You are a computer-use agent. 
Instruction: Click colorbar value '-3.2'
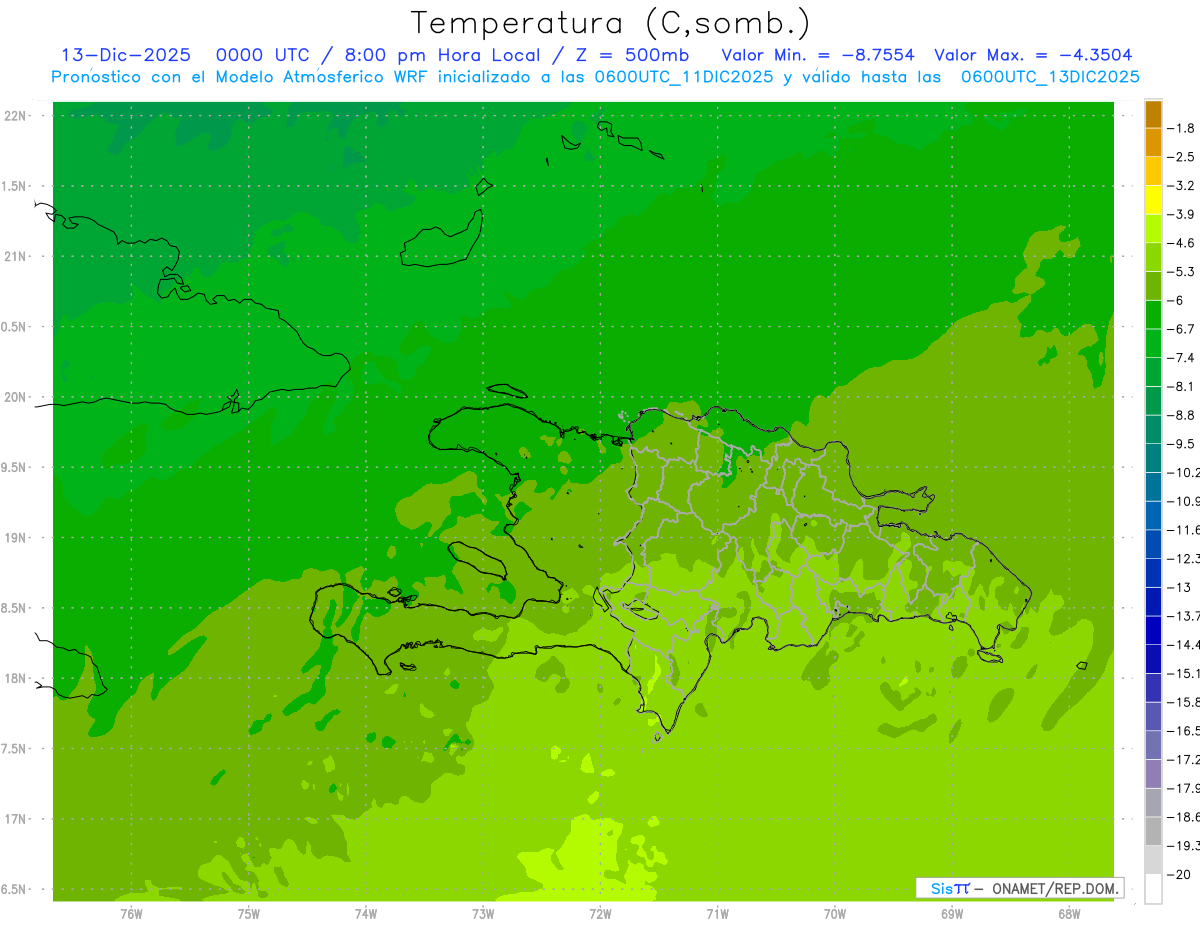tap(1181, 186)
